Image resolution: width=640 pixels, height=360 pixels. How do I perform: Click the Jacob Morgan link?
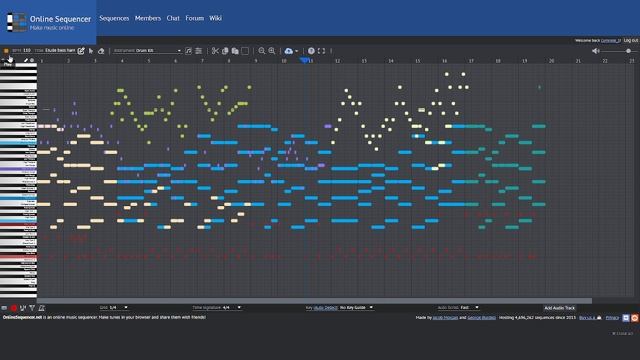pos(445,318)
